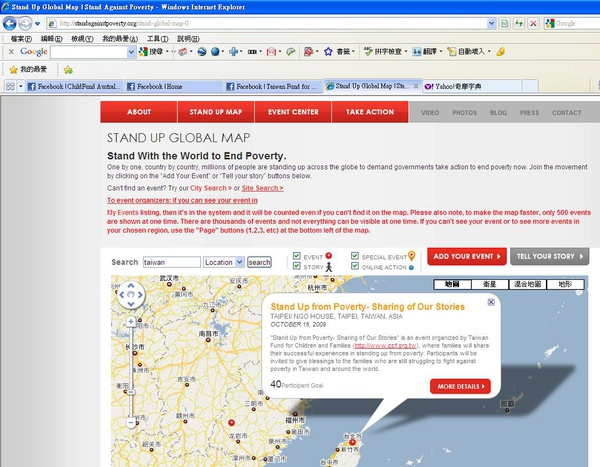Click the Add to Favorites star-plus icon
Image resolution: width=600 pixels, height=467 pixels.
pyautogui.click(x=68, y=70)
